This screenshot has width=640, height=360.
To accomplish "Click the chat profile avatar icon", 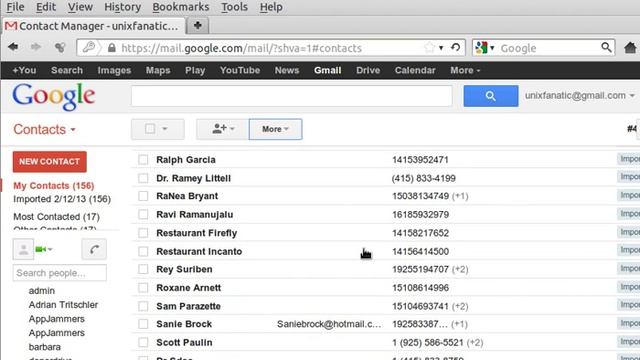I will click(x=23, y=249).
